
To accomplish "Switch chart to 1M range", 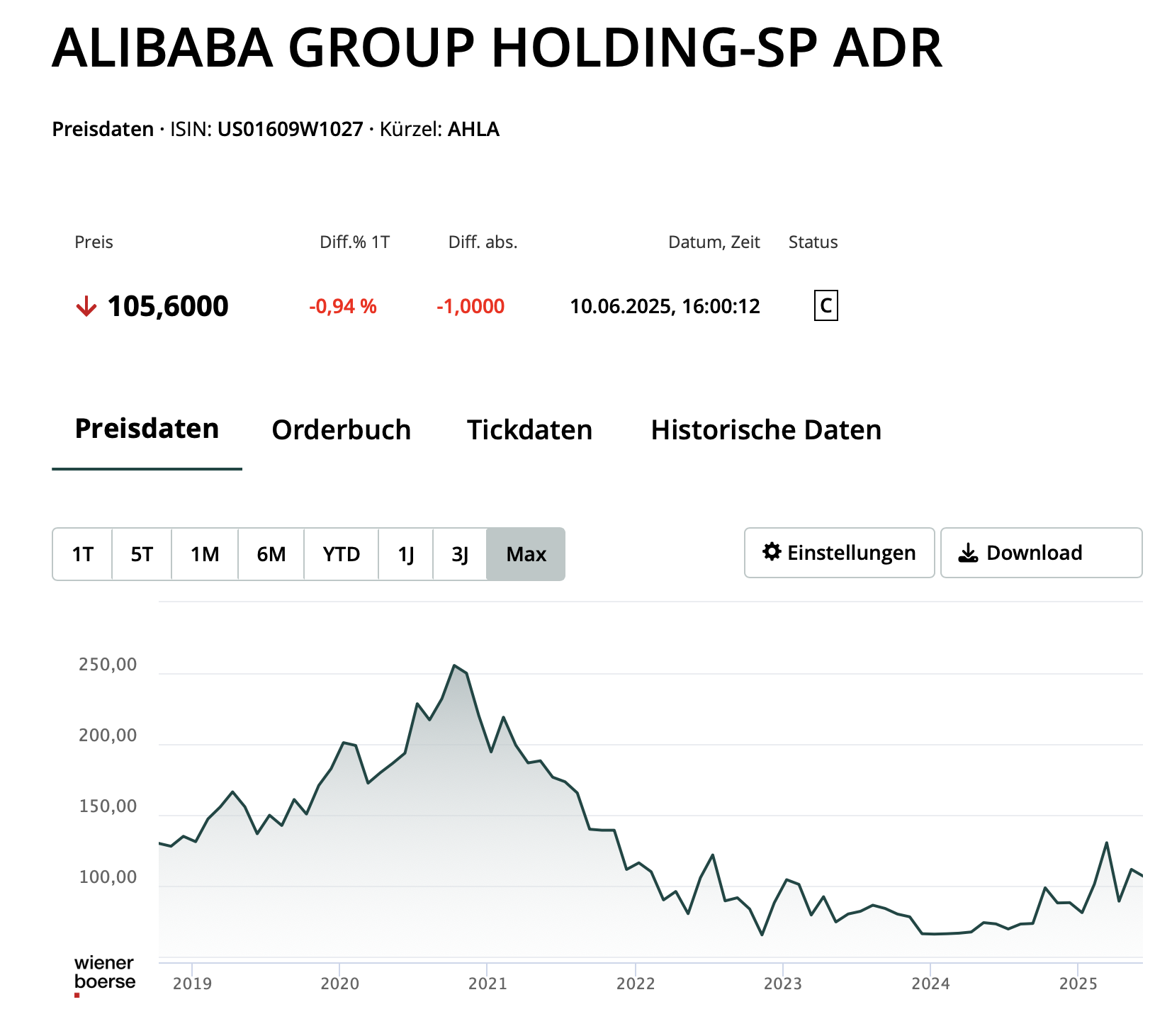I will coord(205,554).
